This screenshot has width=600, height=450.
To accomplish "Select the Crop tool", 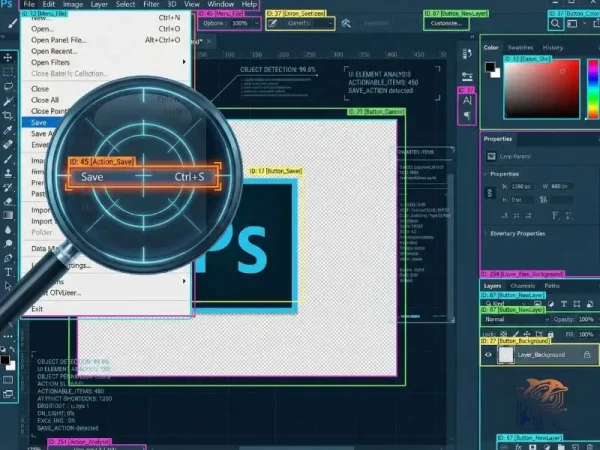I will (8, 115).
